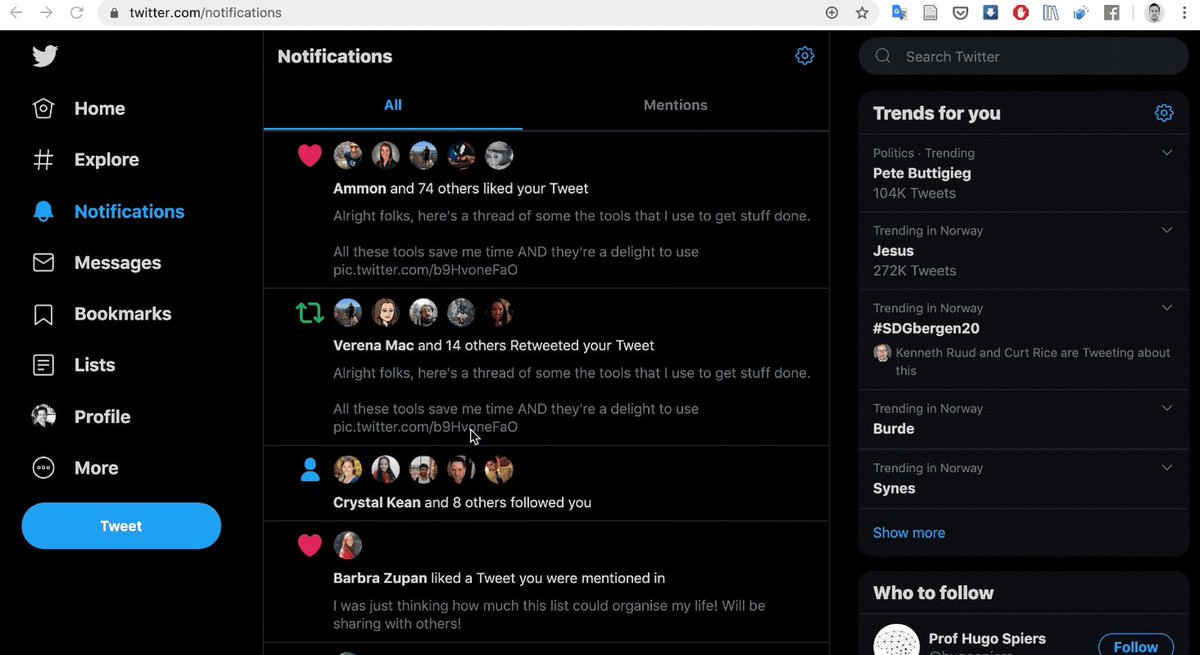Image resolution: width=1200 pixels, height=655 pixels.
Task: Click the red Opera-style extension icon
Action: pos(1021,13)
